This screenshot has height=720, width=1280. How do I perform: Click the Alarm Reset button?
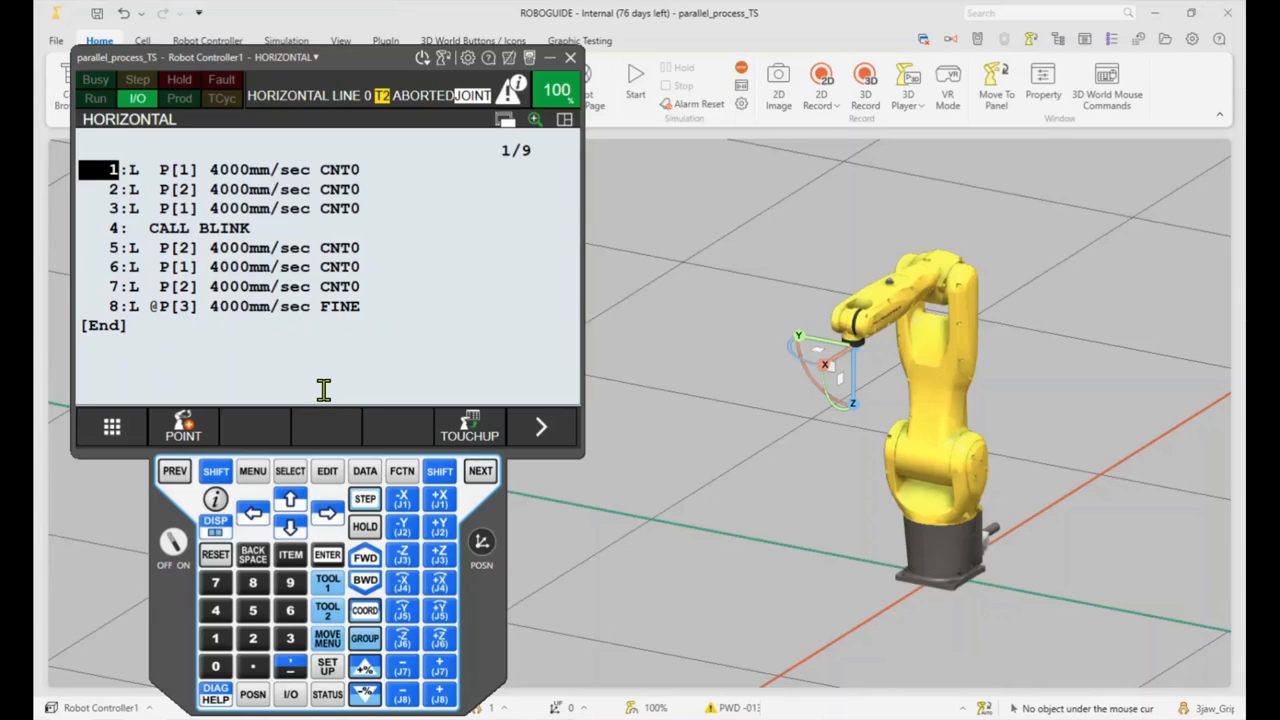click(692, 104)
